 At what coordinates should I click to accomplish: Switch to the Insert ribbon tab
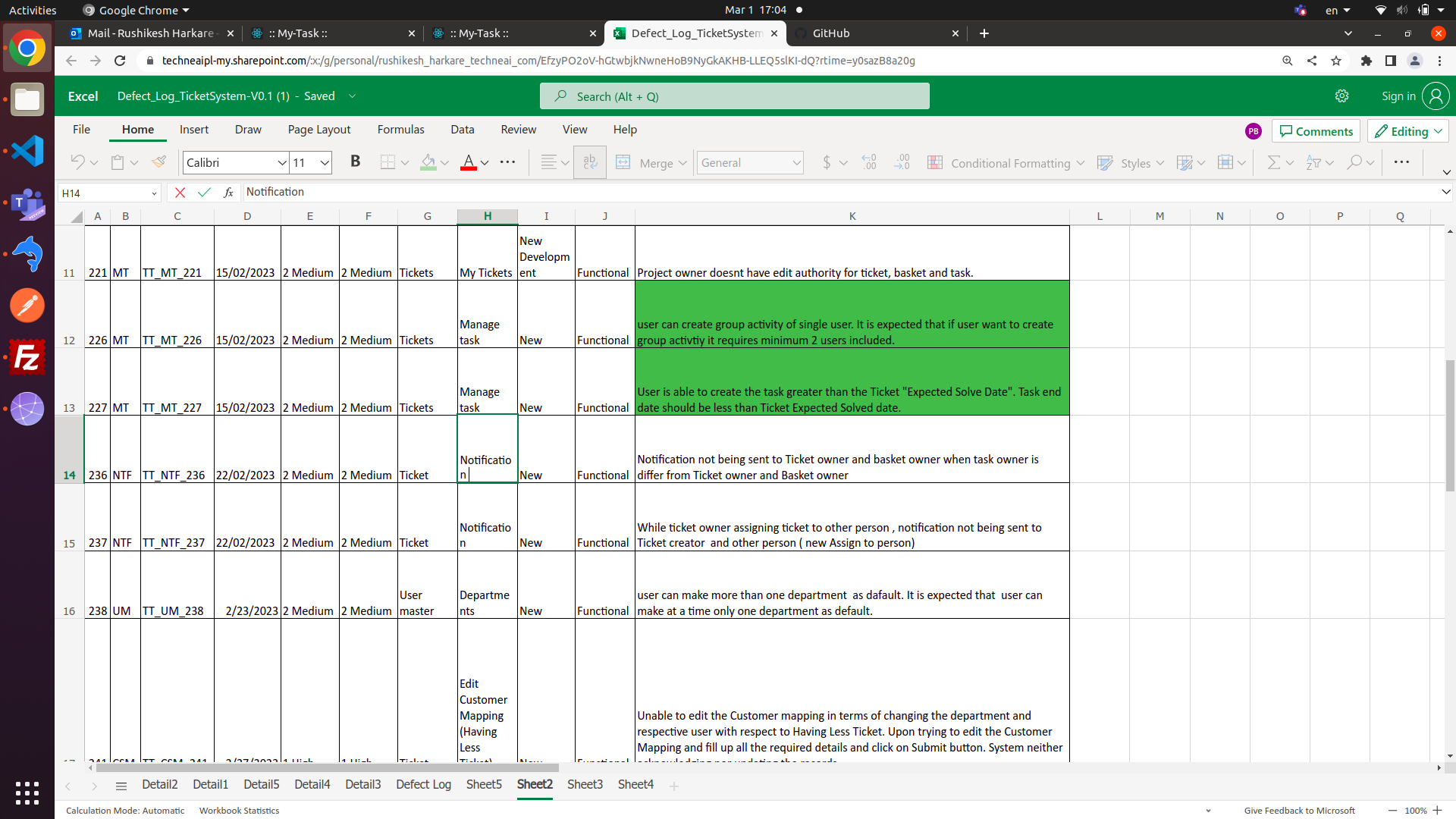click(194, 130)
